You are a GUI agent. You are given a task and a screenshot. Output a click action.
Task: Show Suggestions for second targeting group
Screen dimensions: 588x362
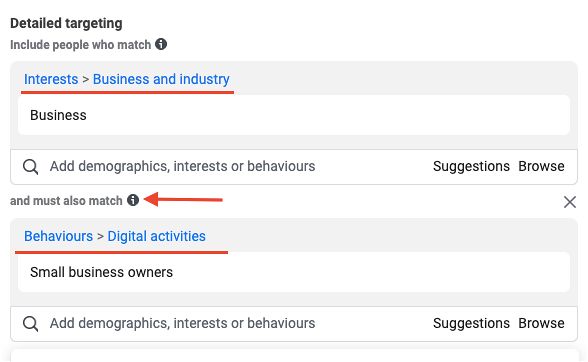[x=471, y=323]
